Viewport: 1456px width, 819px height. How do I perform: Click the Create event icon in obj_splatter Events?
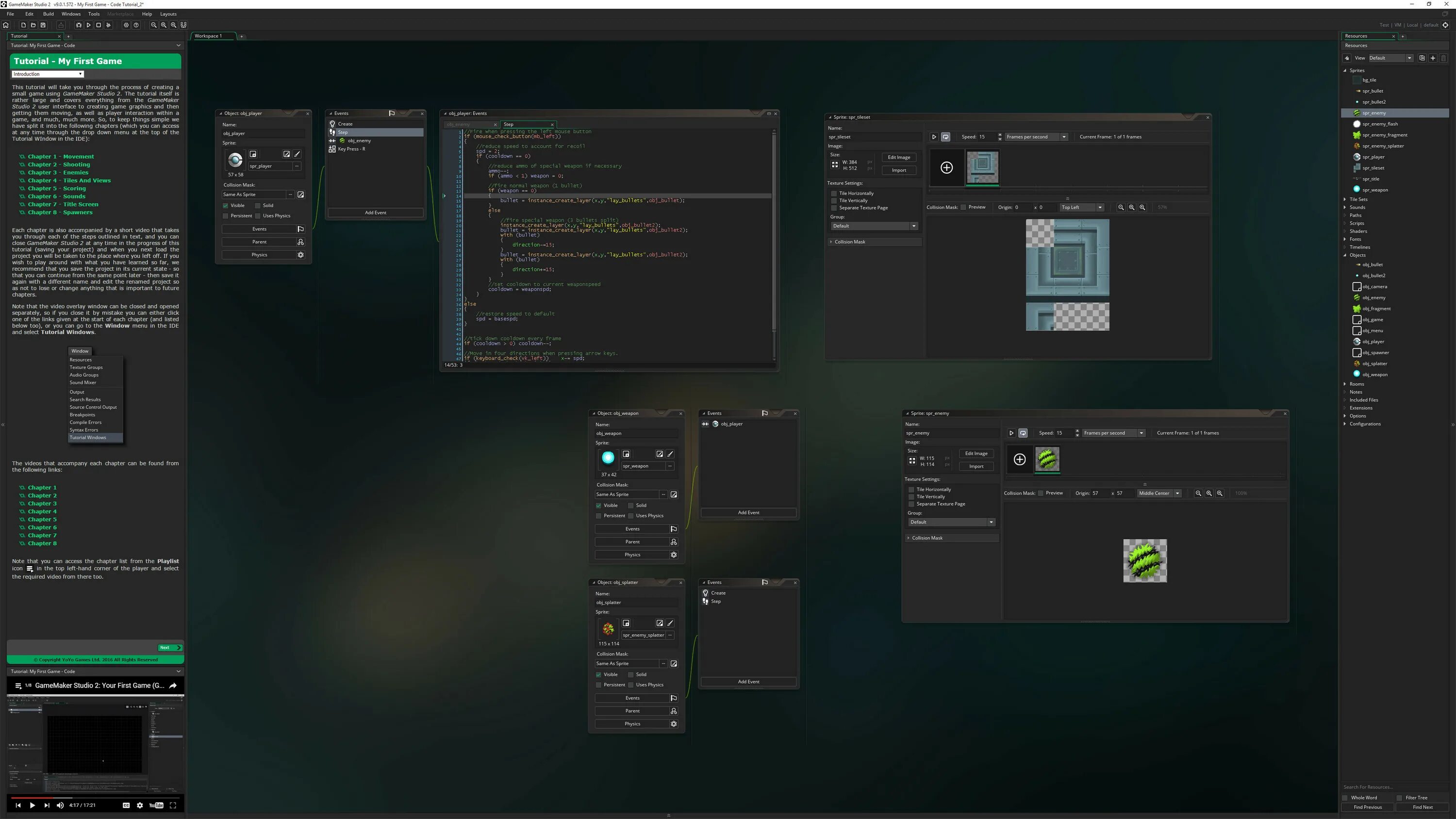[705, 593]
